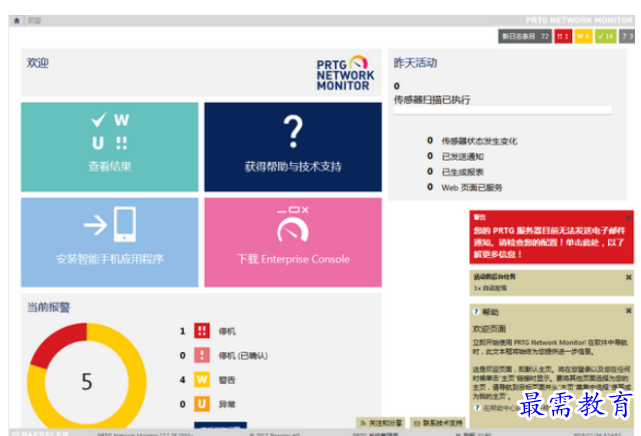Image resolution: width=641 pixels, height=436 pixels.
Task: Open the 下载 Enterprise Console pink tile
Action: click(x=293, y=242)
